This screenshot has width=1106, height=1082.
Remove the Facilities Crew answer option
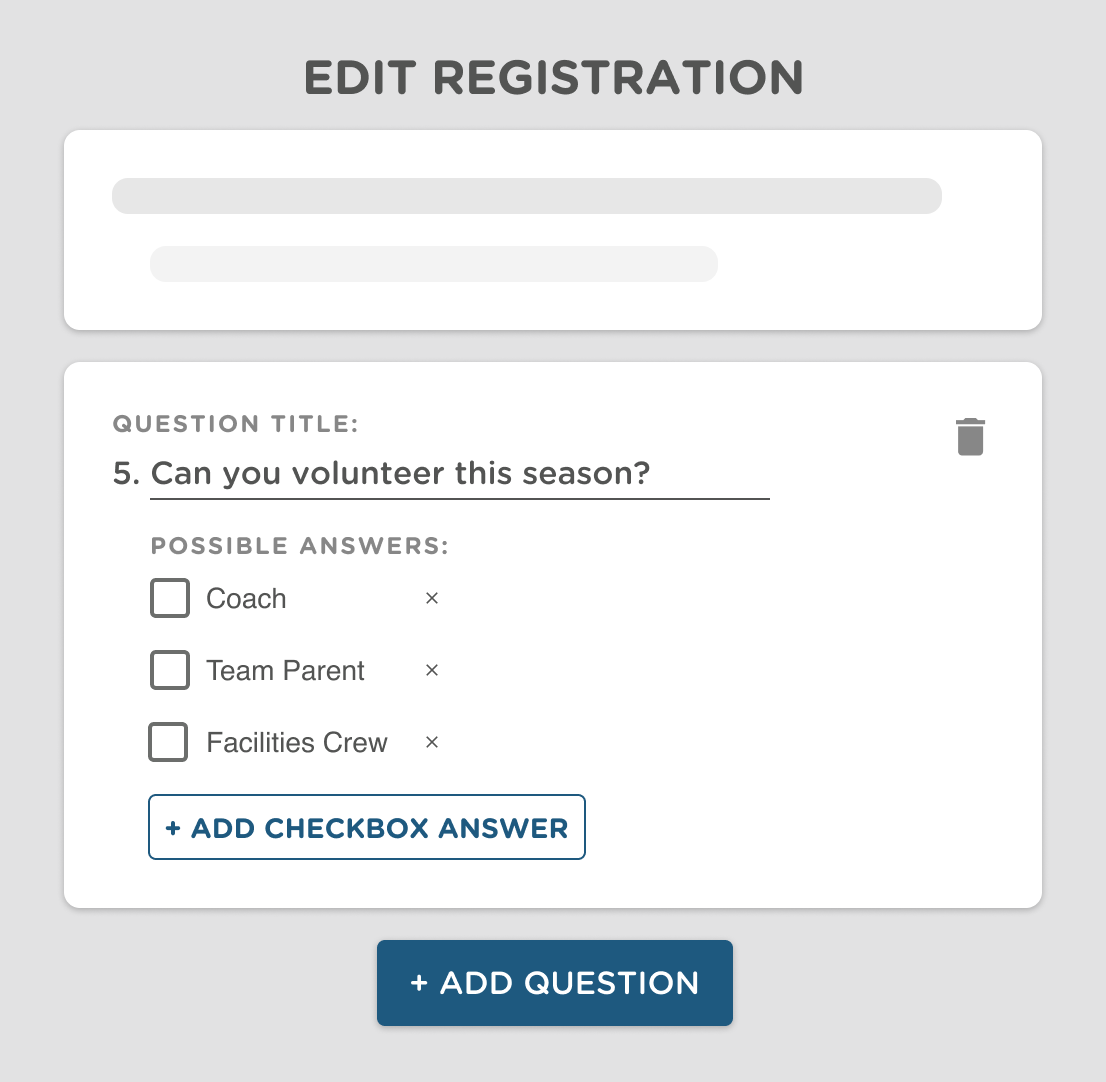[432, 742]
